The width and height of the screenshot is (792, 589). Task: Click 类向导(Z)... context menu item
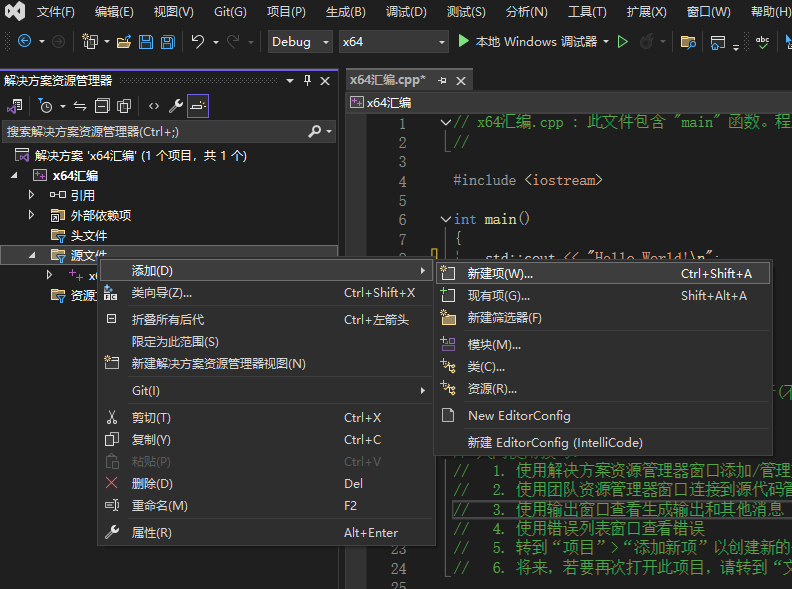(x=266, y=293)
